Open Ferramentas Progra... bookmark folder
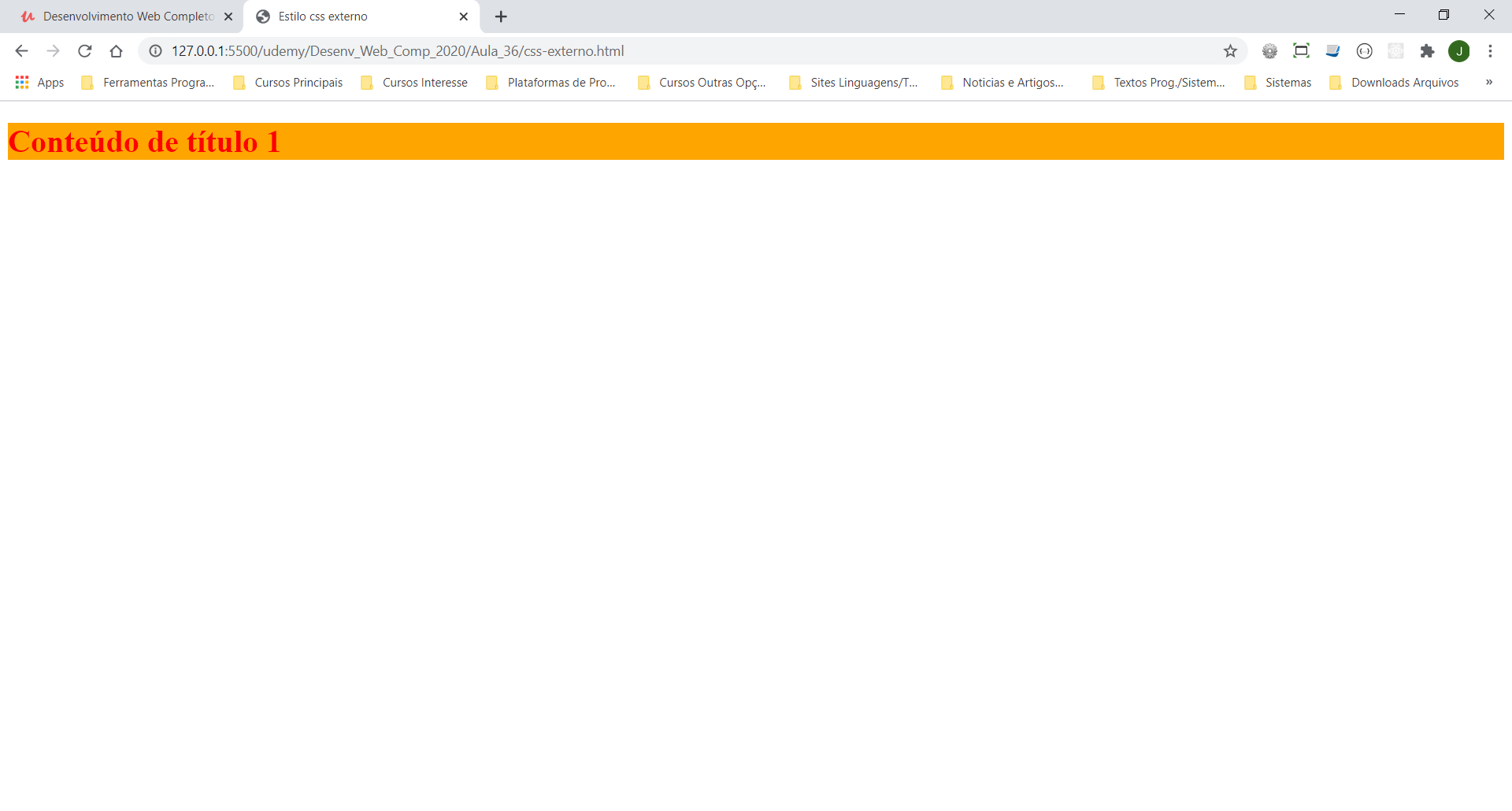 coord(148,83)
